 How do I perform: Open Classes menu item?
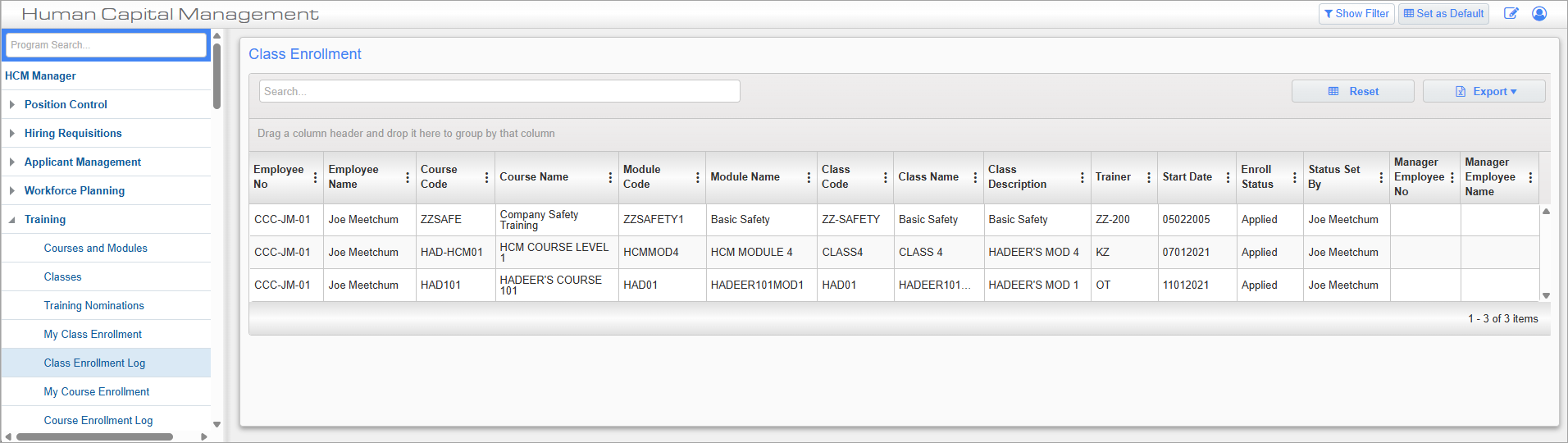coord(63,276)
